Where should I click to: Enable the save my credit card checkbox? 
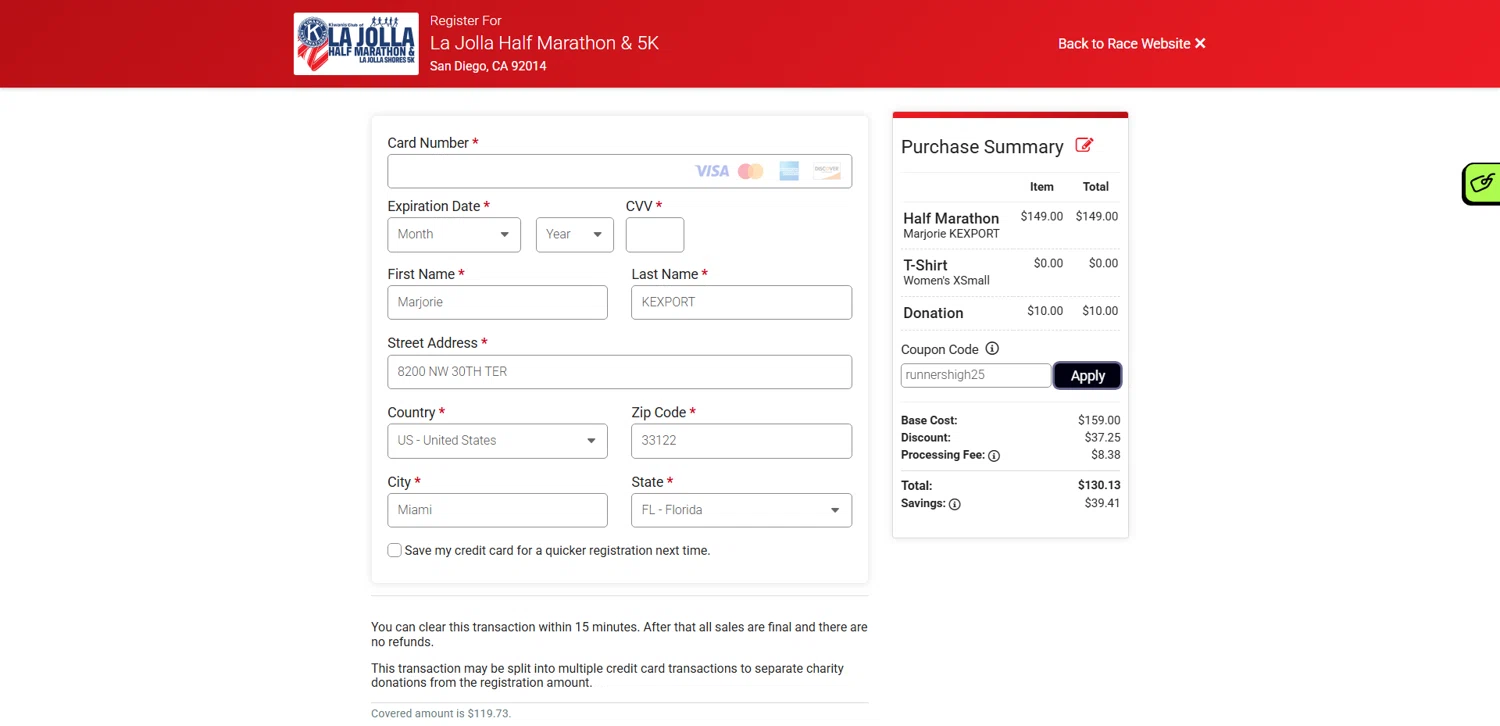(x=395, y=550)
